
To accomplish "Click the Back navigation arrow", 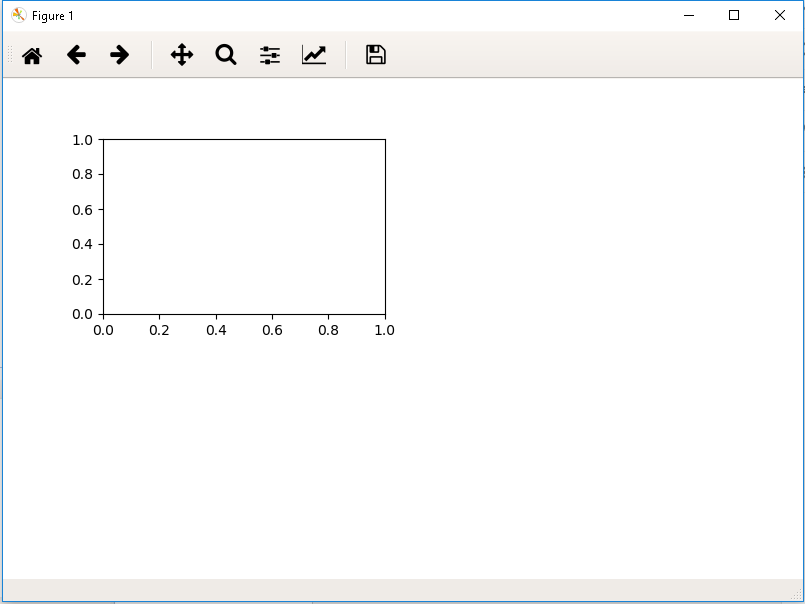I will (76, 55).
